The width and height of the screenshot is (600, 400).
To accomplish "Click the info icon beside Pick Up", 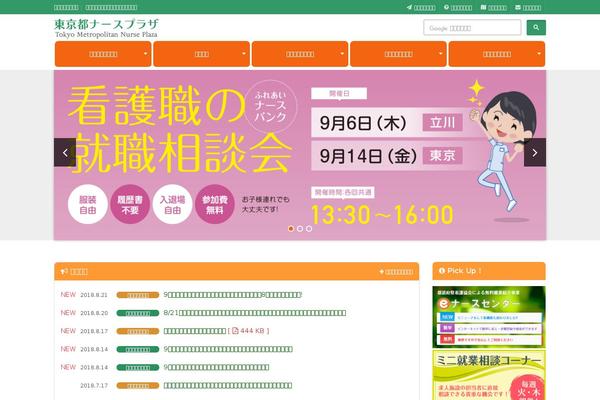I will [x=442, y=271].
